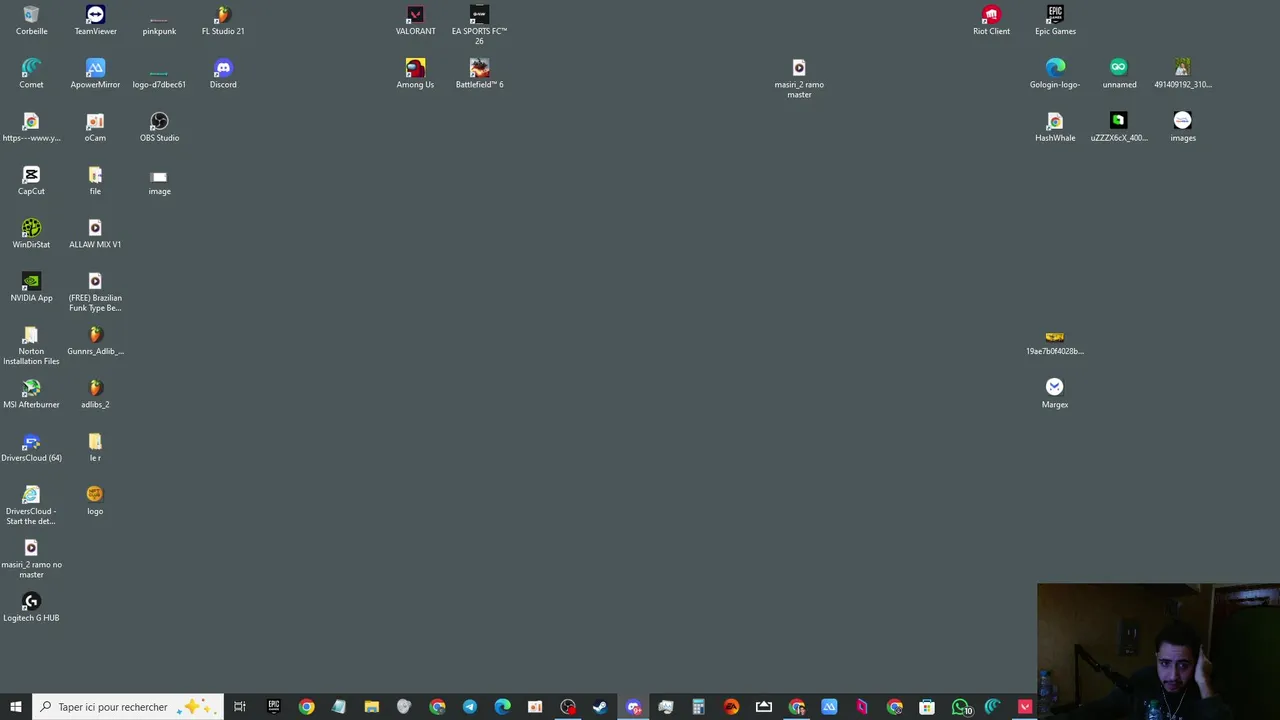Select masiri_2 ramo no master file
This screenshot has width=1280, height=720.
click(x=31, y=558)
